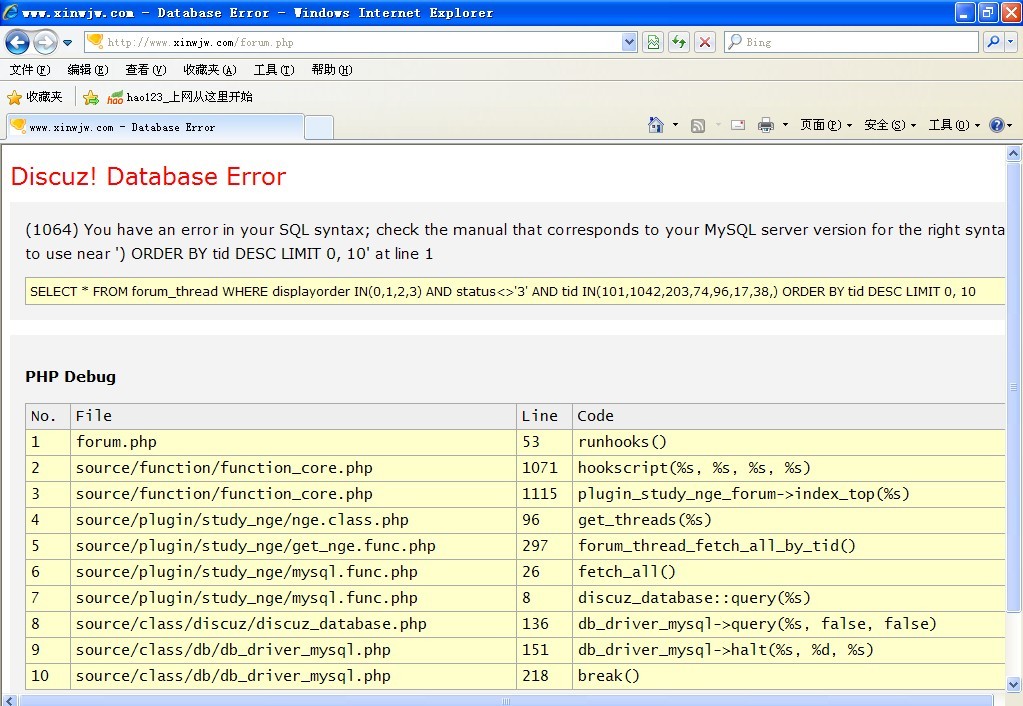Minimize the Internet Explorer window
The image size is (1023, 706).
pos(965,12)
